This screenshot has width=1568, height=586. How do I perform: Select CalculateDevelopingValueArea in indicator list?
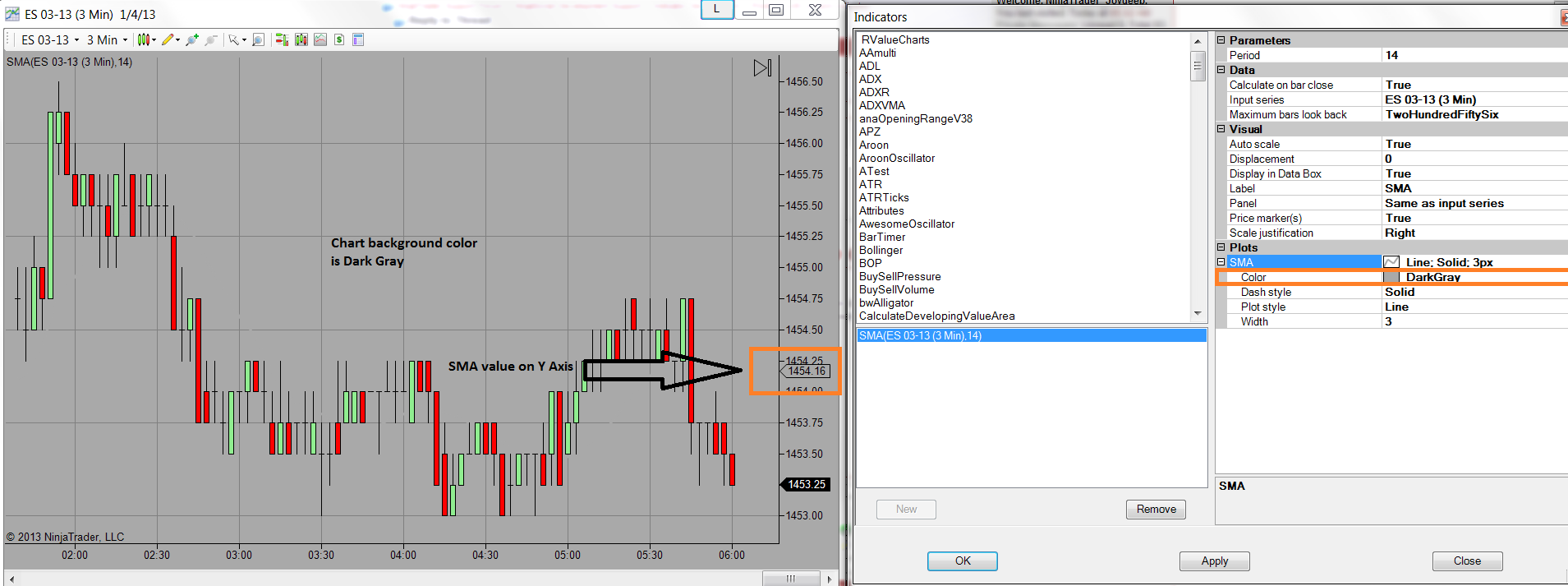point(937,316)
